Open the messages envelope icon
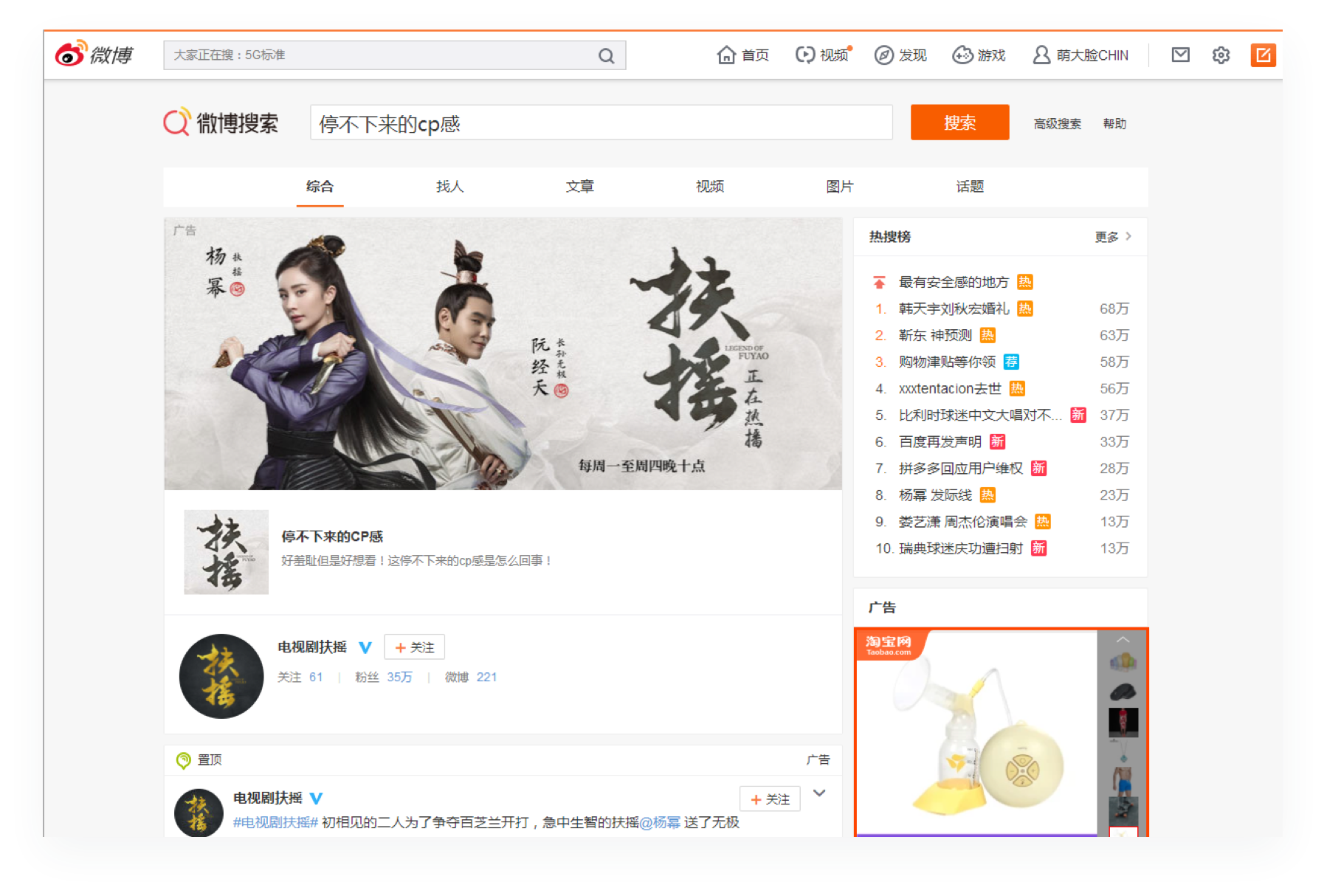 pyautogui.click(x=1180, y=55)
